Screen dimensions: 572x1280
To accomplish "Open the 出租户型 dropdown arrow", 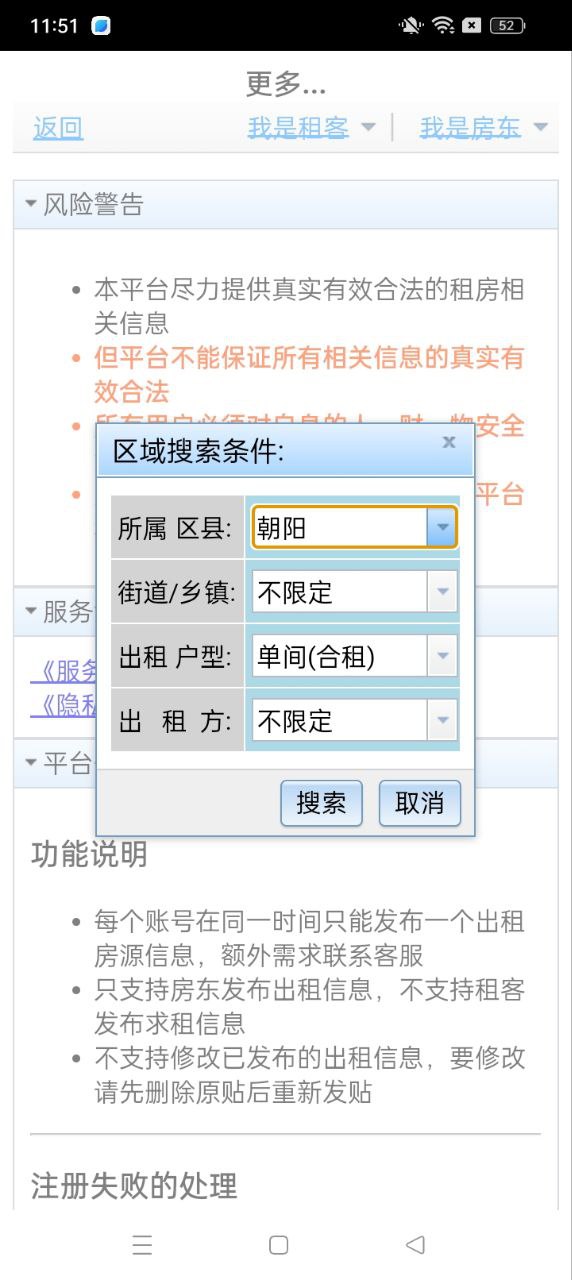I will (x=441, y=656).
